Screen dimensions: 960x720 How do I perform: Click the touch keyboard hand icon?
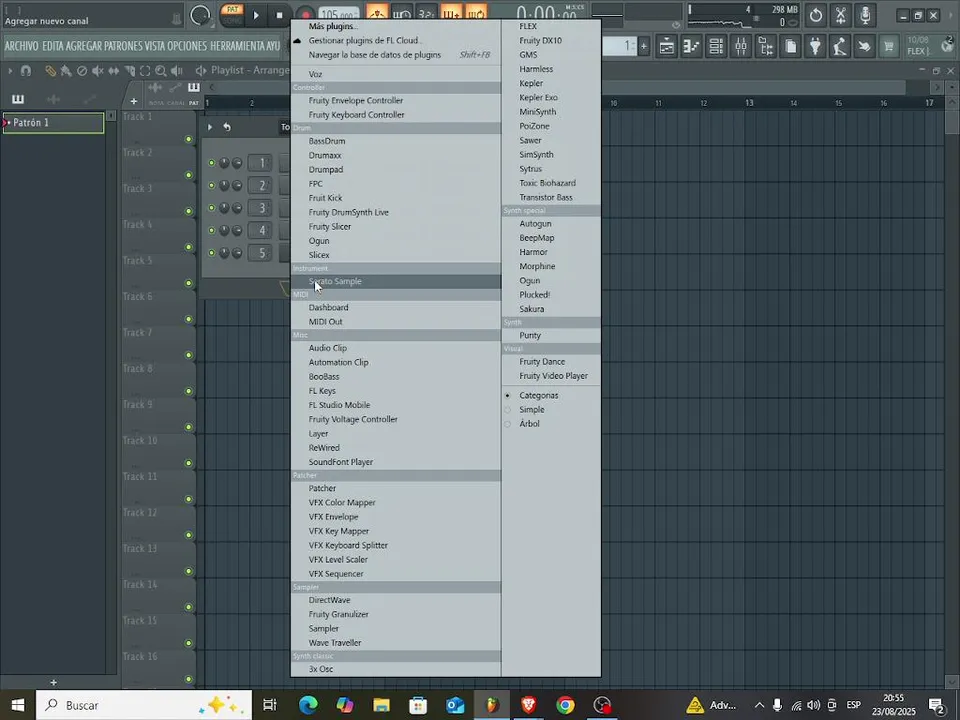coord(864,47)
